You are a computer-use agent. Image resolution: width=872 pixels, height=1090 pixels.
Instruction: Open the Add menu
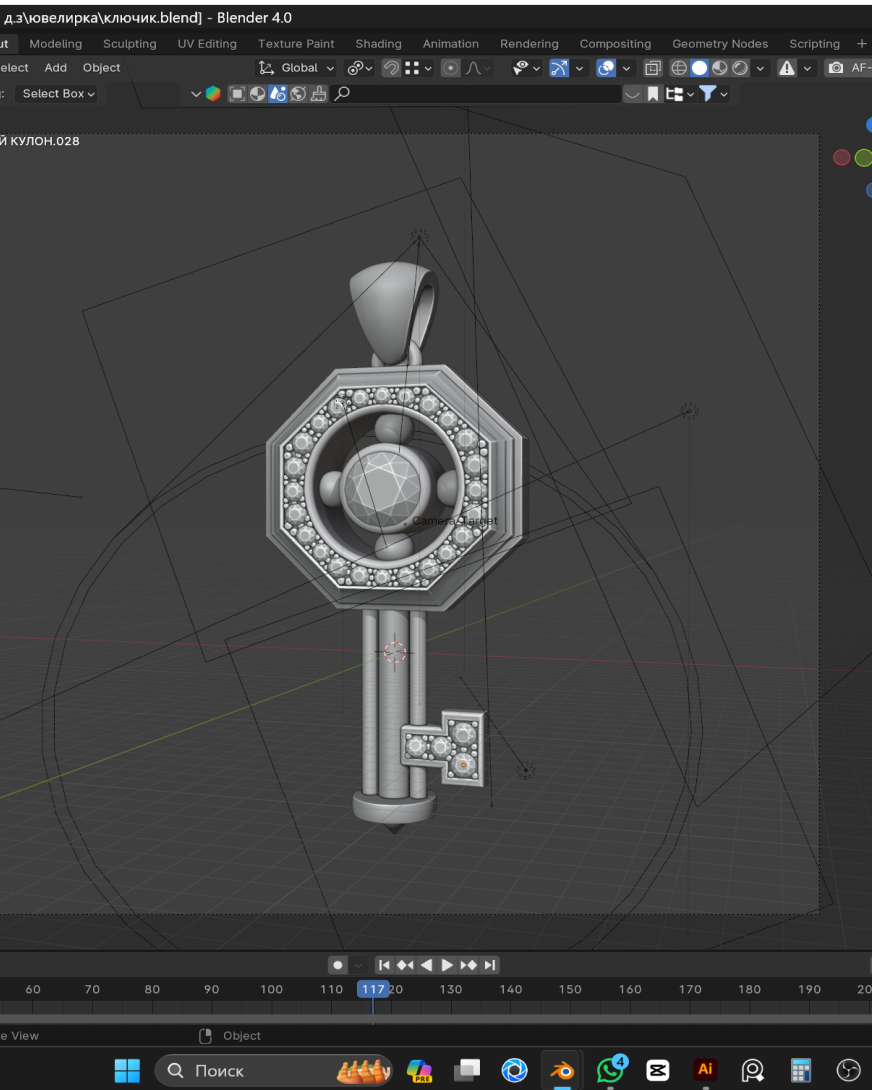pyautogui.click(x=56, y=68)
